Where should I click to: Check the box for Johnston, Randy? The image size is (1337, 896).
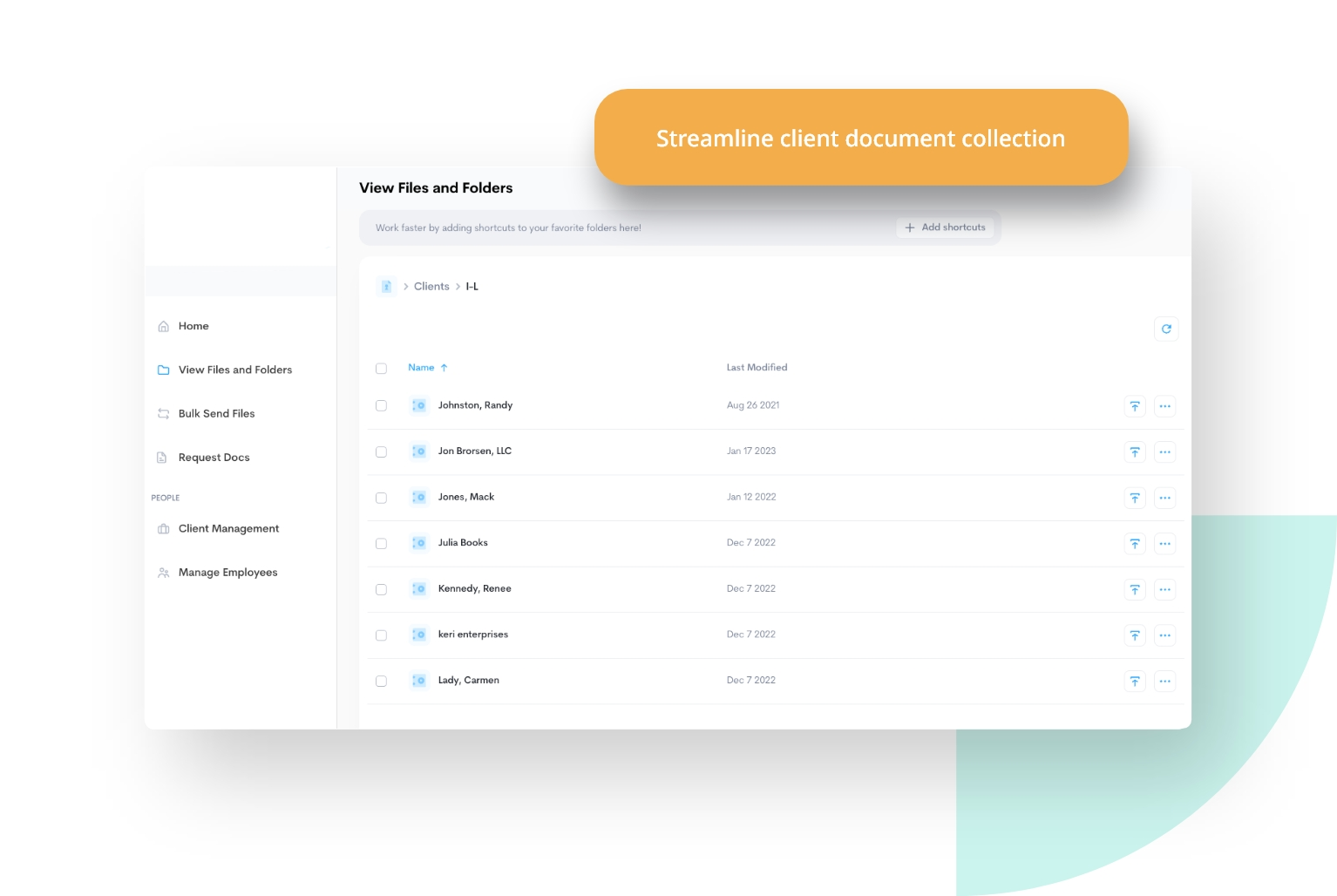(381, 405)
